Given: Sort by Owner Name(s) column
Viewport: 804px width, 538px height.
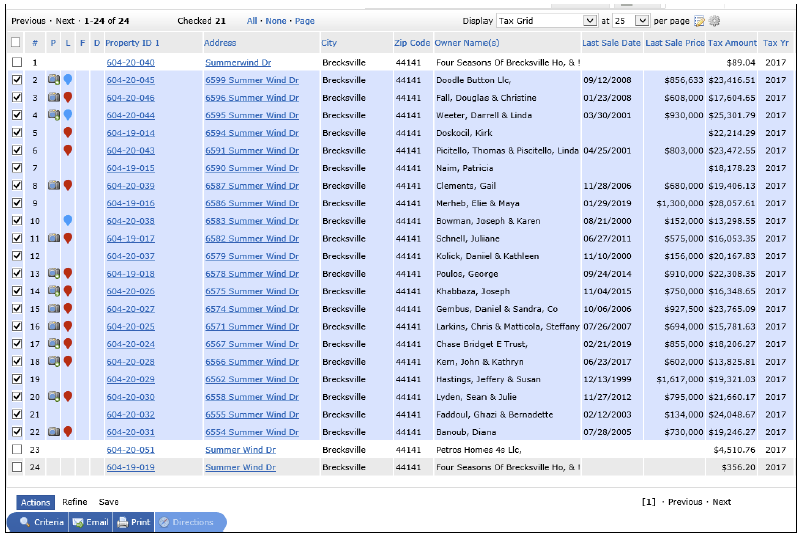Looking at the screenshot, I should click(467, 43).
